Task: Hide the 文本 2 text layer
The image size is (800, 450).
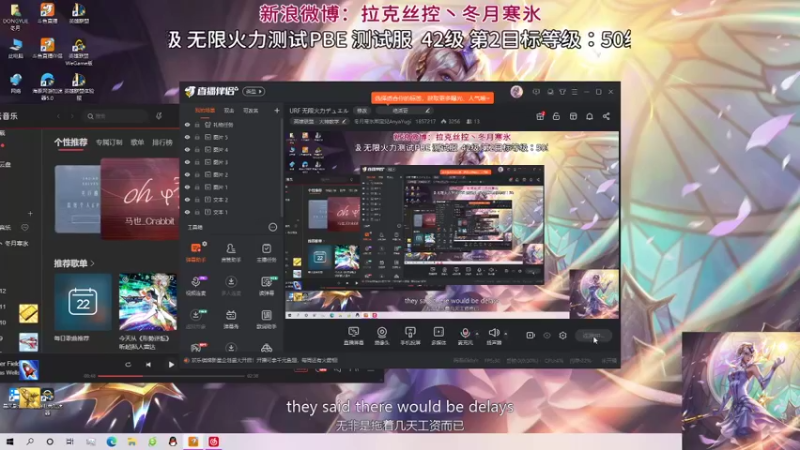Action: pos(188,199)
